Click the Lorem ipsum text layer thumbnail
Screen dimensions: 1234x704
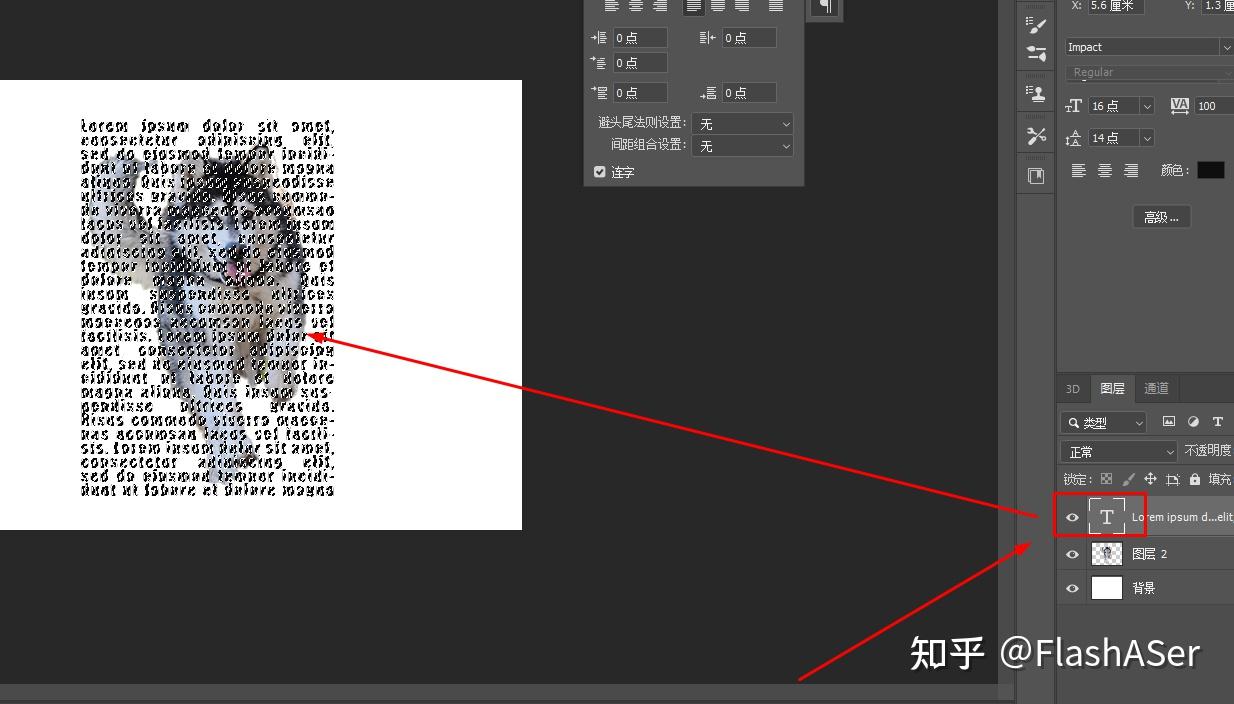[x=1106, y=516]
